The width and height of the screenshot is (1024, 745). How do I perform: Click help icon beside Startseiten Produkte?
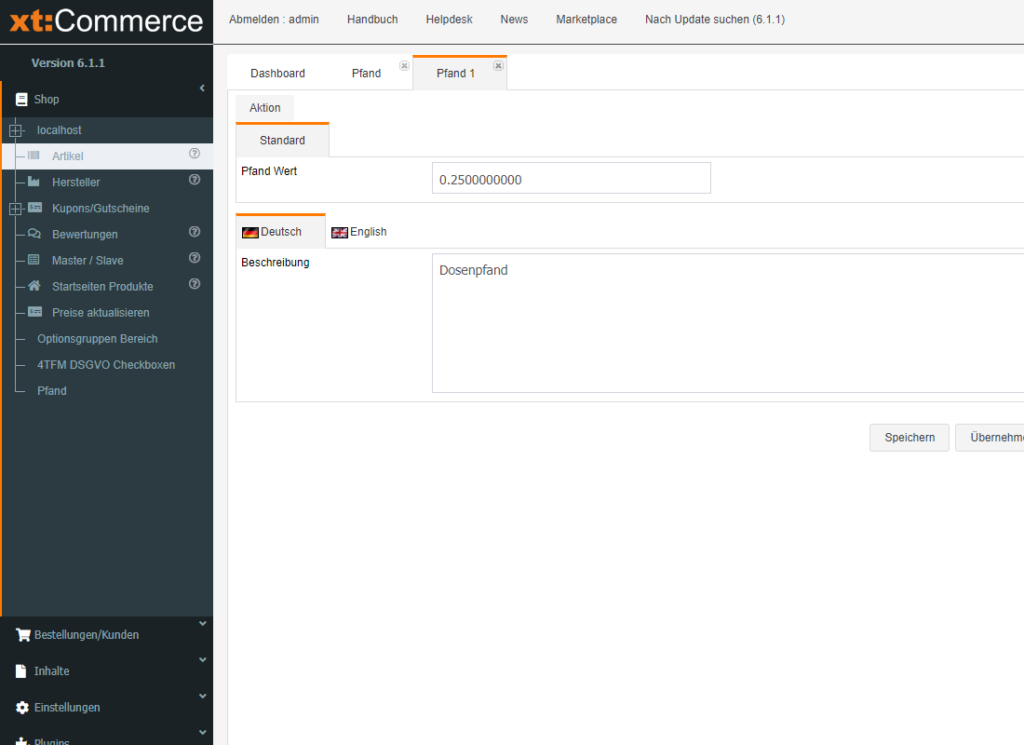(195, 284)
